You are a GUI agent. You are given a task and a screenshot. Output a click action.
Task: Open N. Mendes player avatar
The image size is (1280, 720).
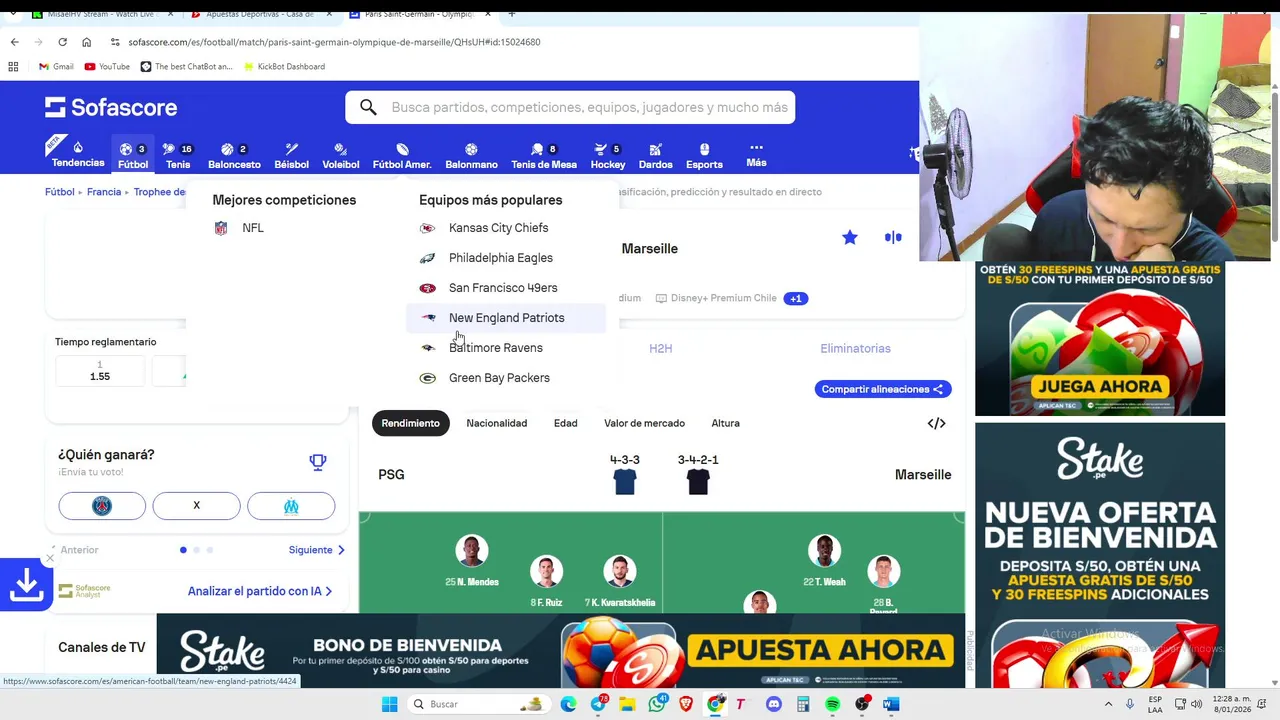click(x=472, y=551)
